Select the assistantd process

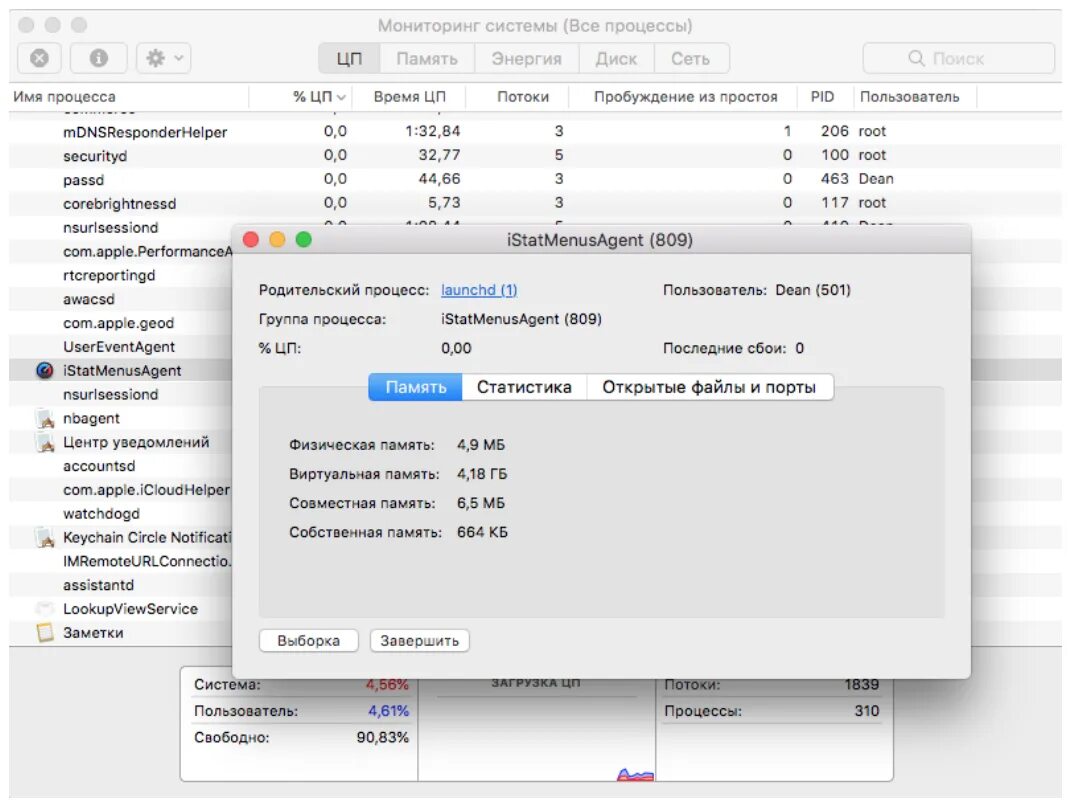[98, 585]
